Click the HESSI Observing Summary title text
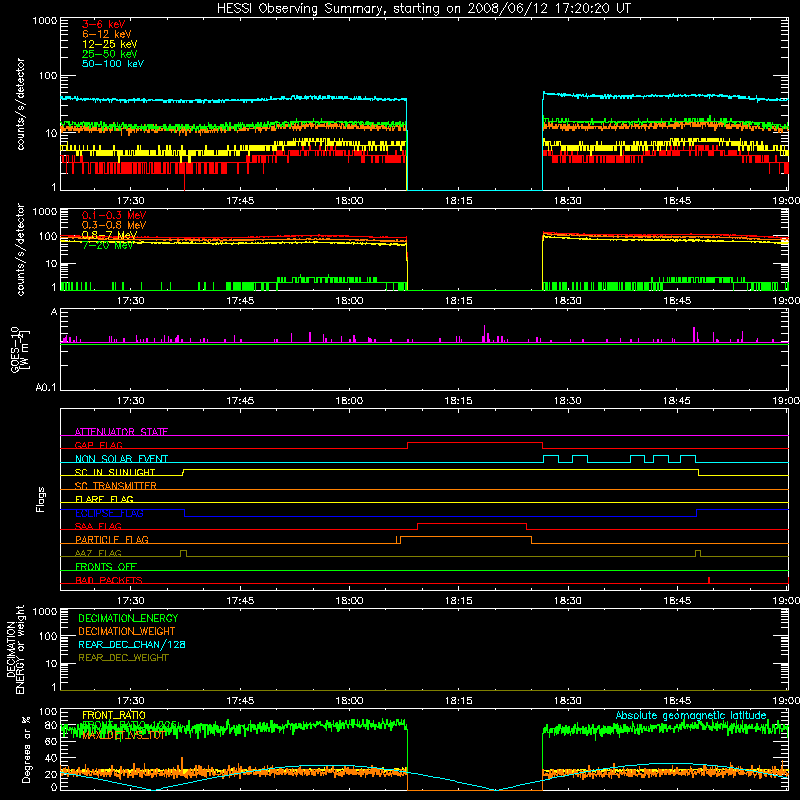The height and width of the screenshot is (800, 800). pyautogui.click(x=423, y=8)
